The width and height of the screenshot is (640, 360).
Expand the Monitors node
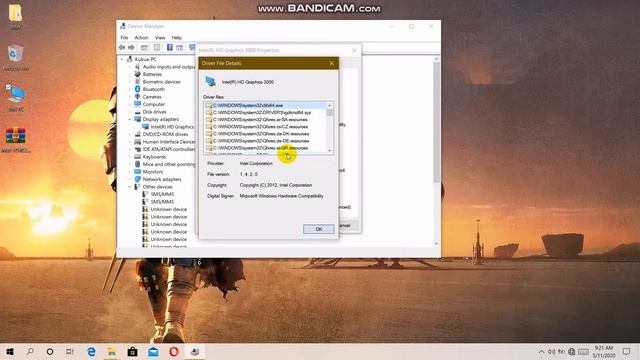130,172
